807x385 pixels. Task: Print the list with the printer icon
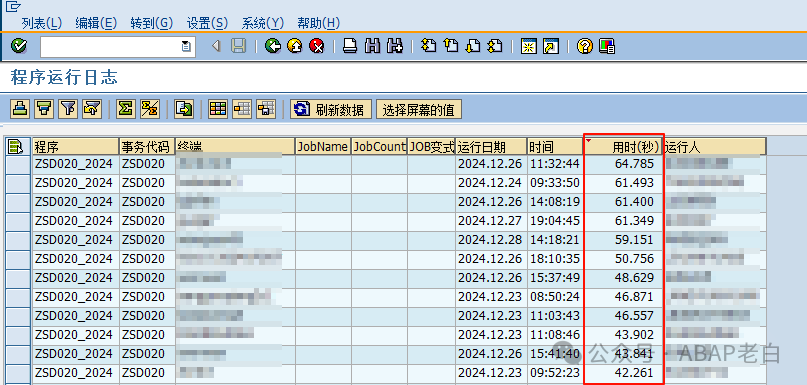tap(350, 46)
